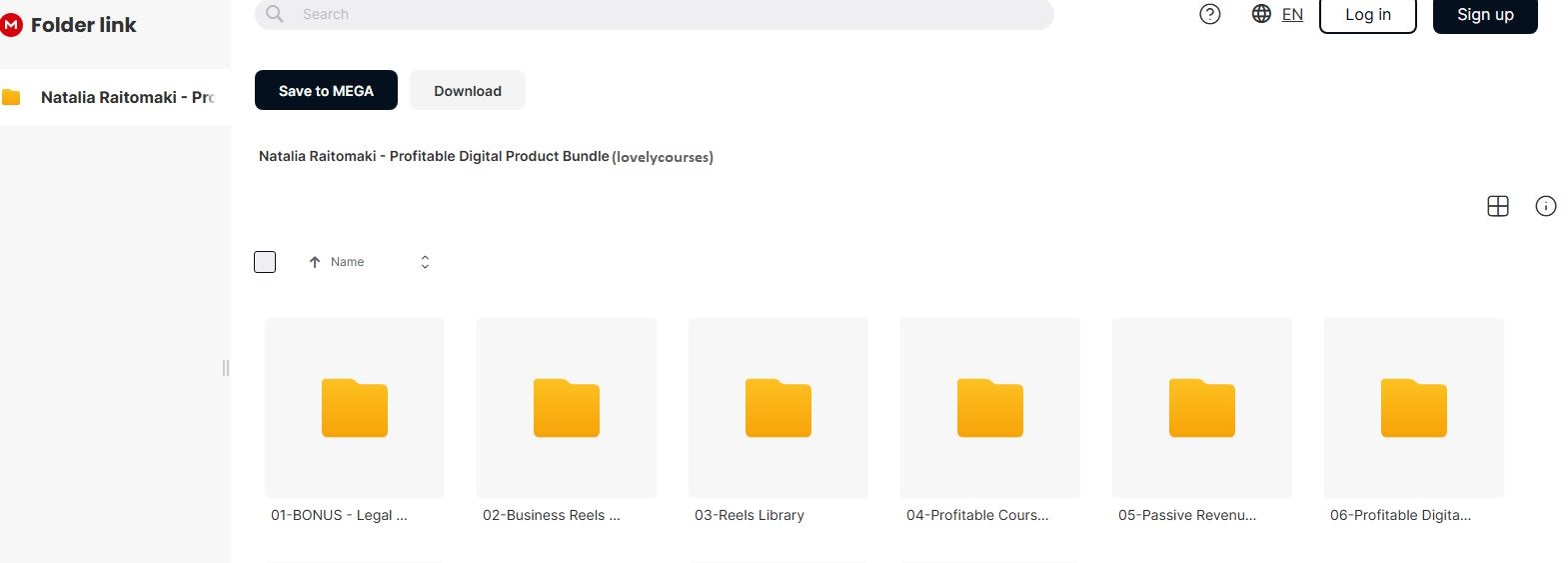This screenshot has height=563, width=1568.
Task: Click the Save to MEGA button
Action: (x=326, y=90)
